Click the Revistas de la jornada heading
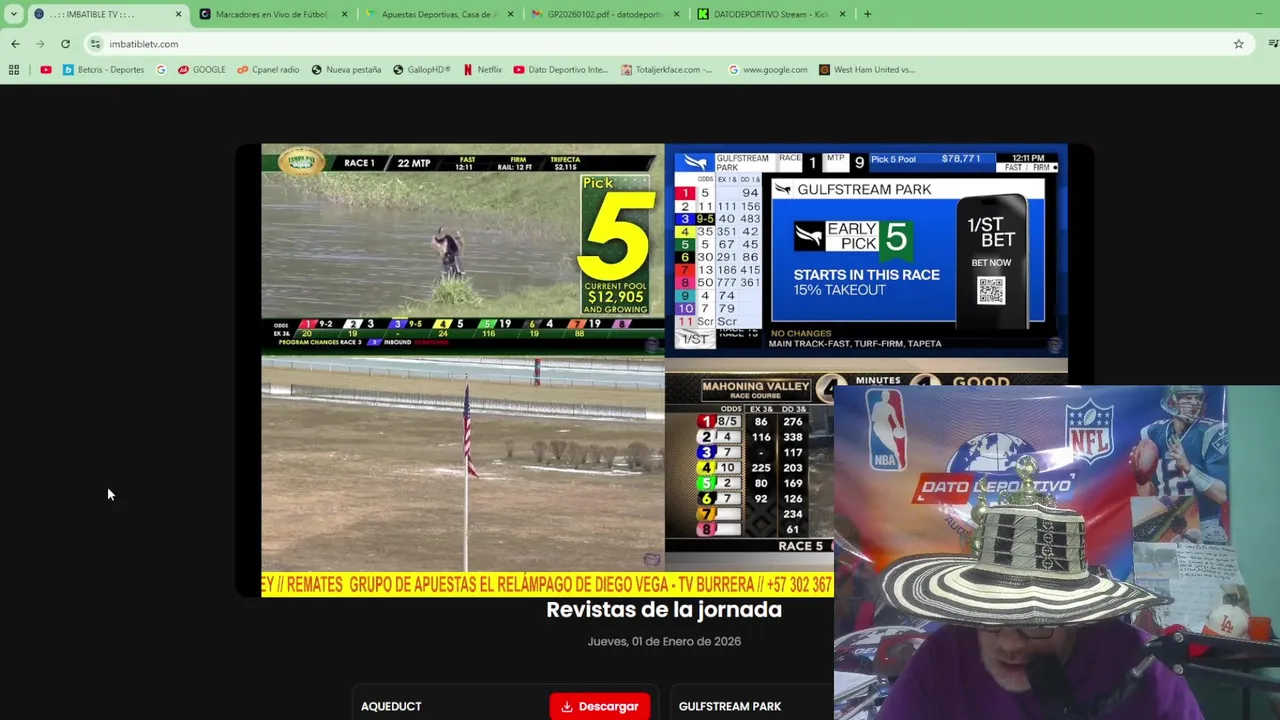The height and width of the screenshot is (720, 1280). click(x=664, y=609)
